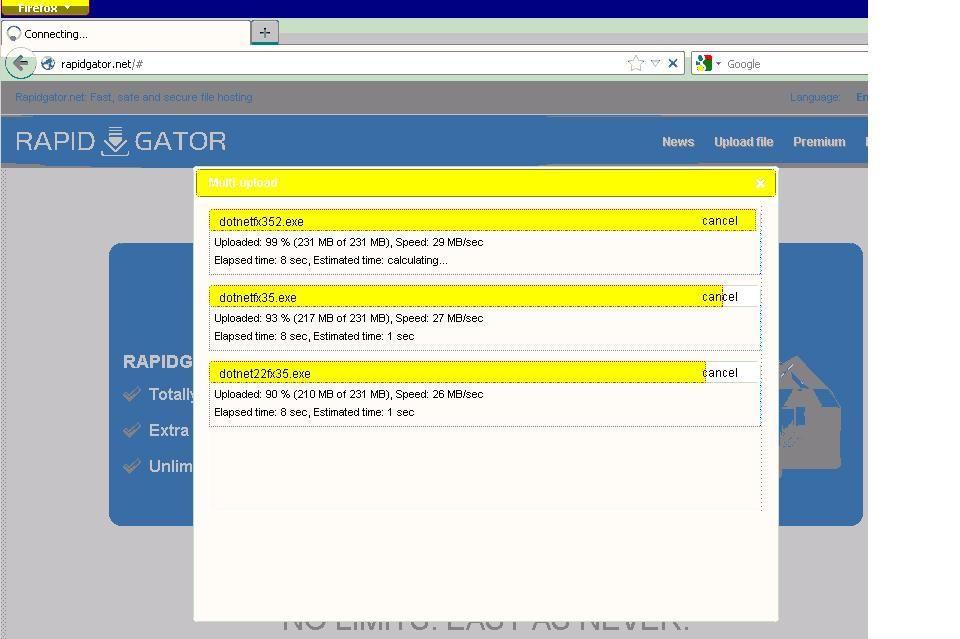Screen dimensions: 960x639
Task: Click the Language label in the header
Action: point(815,97)
